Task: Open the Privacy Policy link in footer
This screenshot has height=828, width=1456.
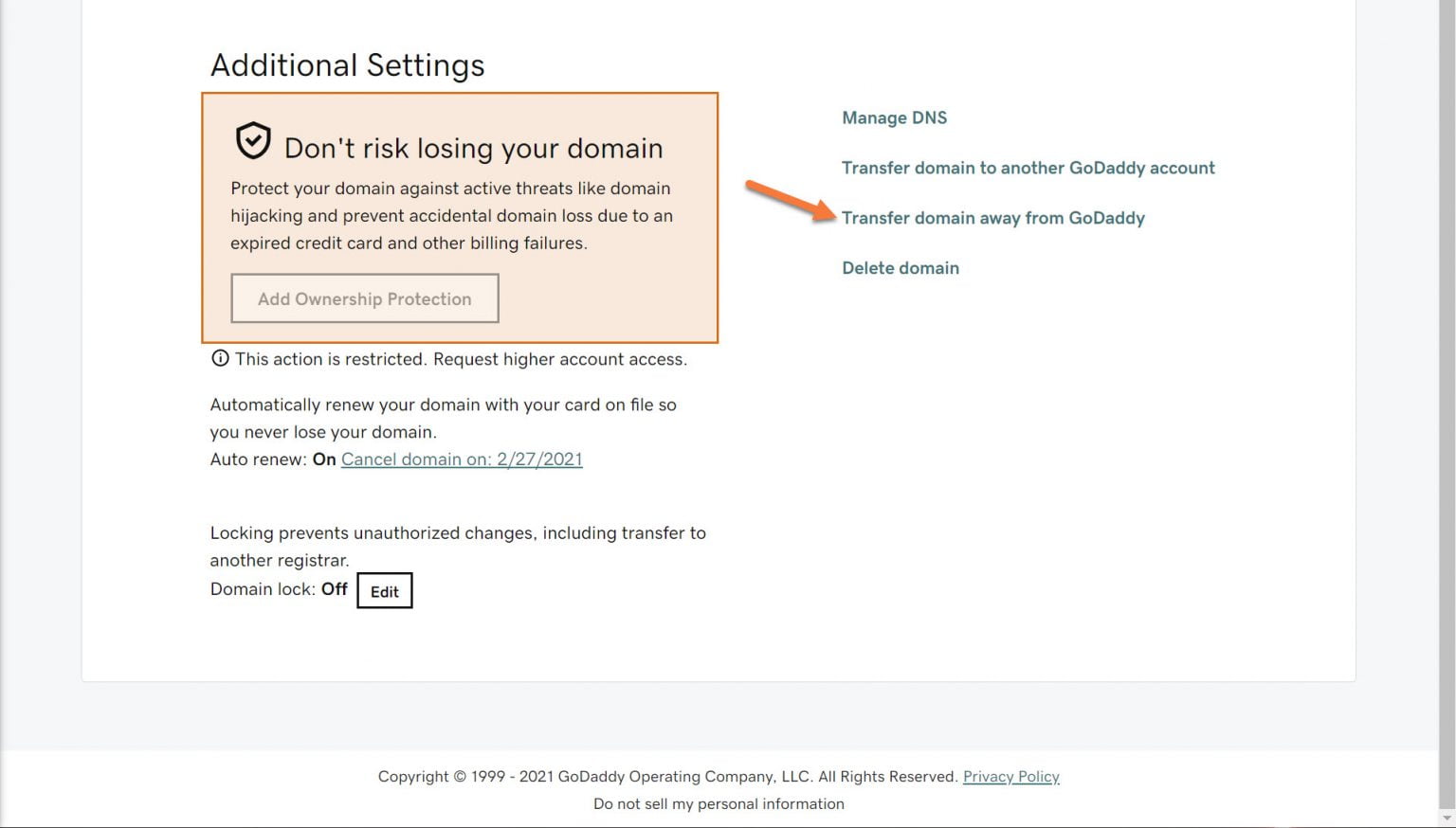Action: click(1010, 777)
